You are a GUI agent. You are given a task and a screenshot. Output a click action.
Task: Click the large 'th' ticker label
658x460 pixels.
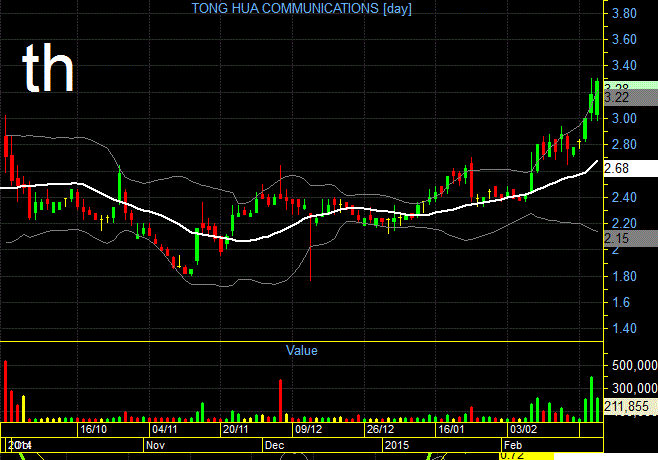tap(48, 69)
